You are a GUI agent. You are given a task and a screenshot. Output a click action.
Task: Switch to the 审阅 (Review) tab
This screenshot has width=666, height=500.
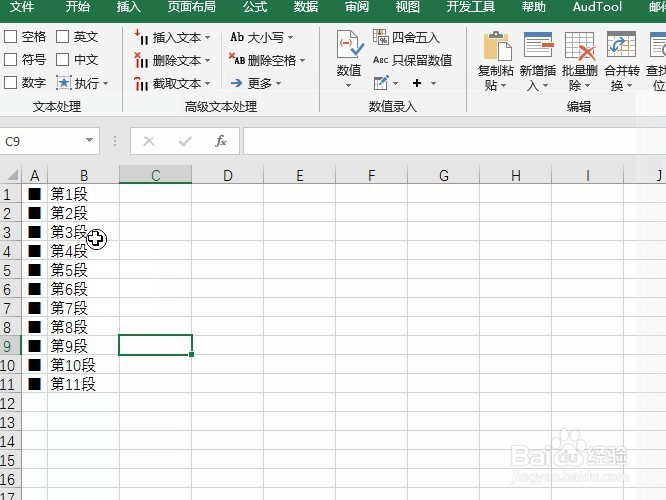(357, 7)
